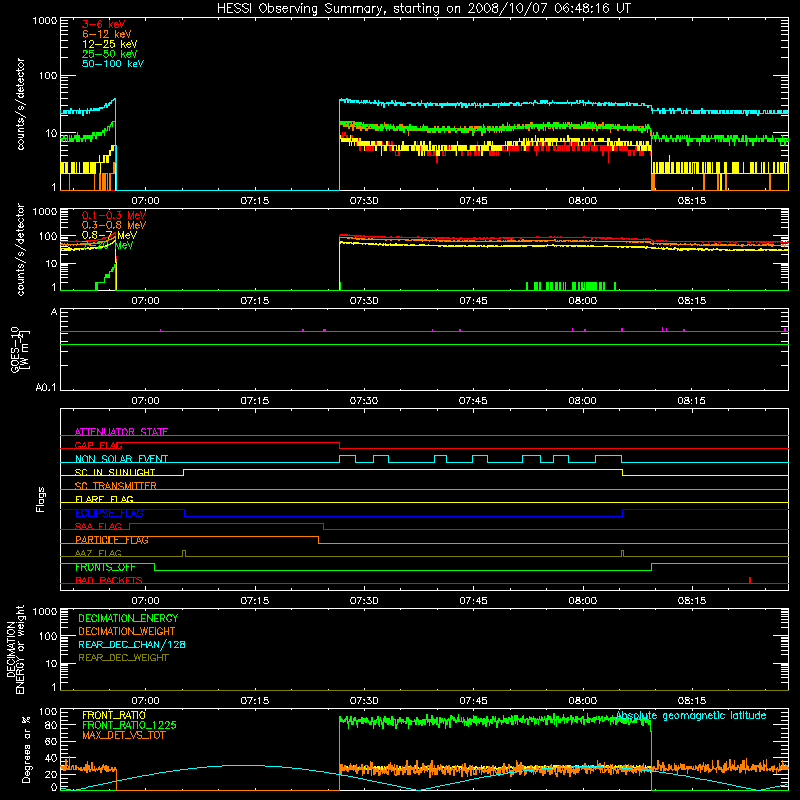Click '07:45' tick under the Flags plot
Viewport: 800px width, 800px height.
[473, 601]
